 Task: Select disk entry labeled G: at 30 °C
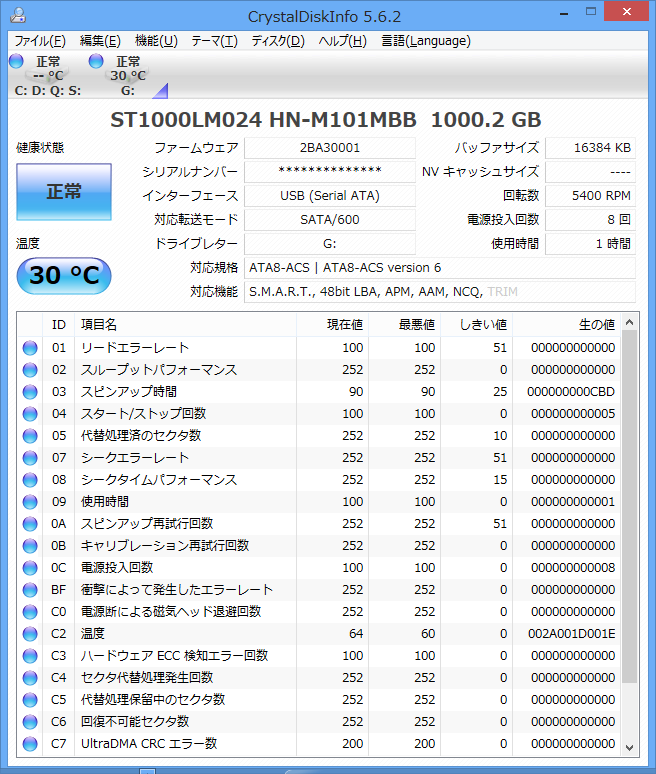click(128, 75)
